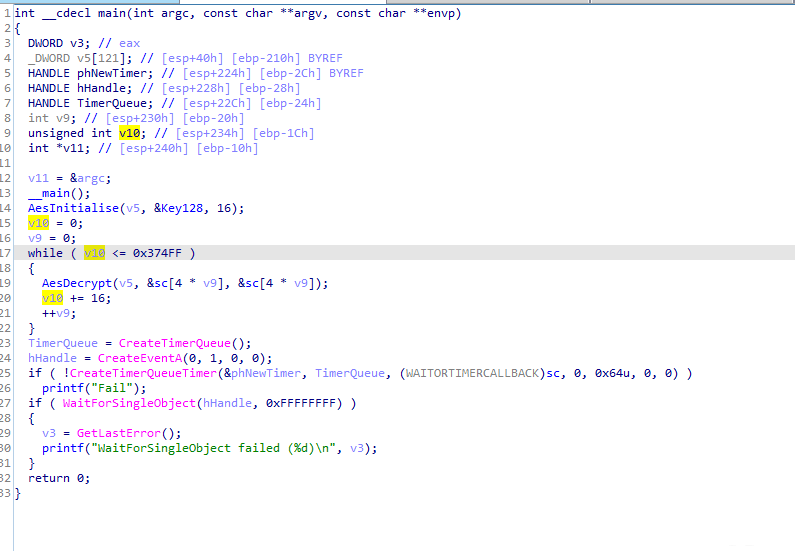Click the [esp+234h] comment on v10

[210, 133]
